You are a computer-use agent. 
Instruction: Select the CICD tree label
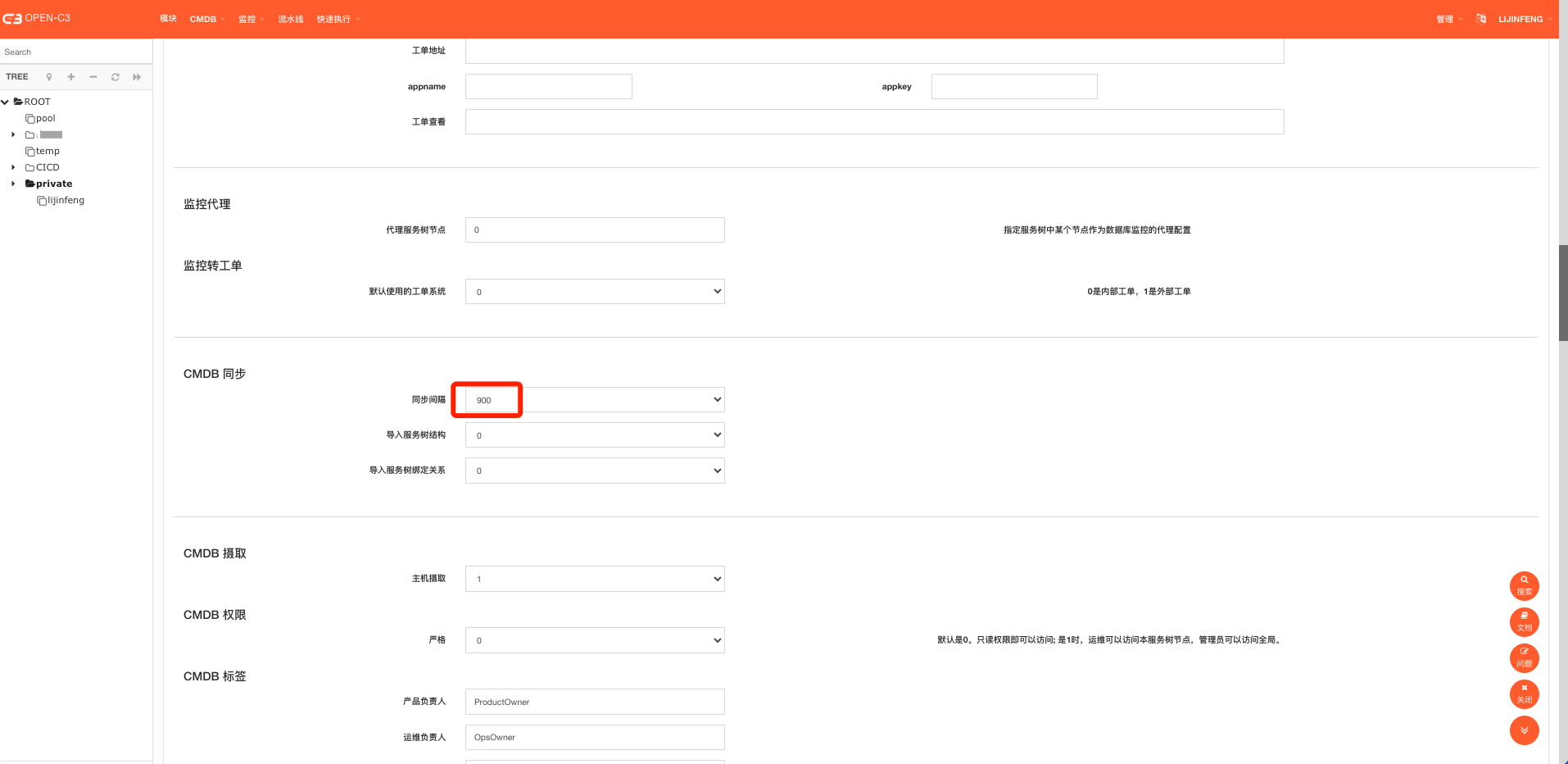[x=48, y=167]
